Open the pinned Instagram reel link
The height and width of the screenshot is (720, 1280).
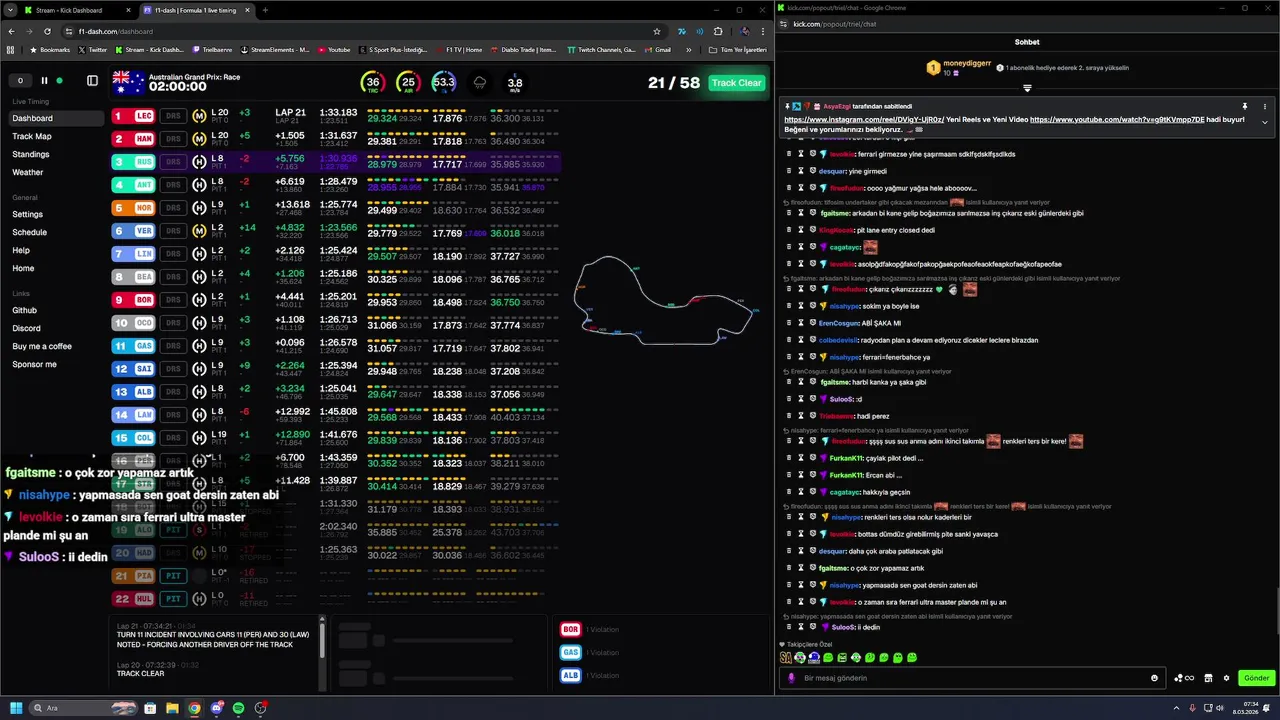[x=864, y=119]
